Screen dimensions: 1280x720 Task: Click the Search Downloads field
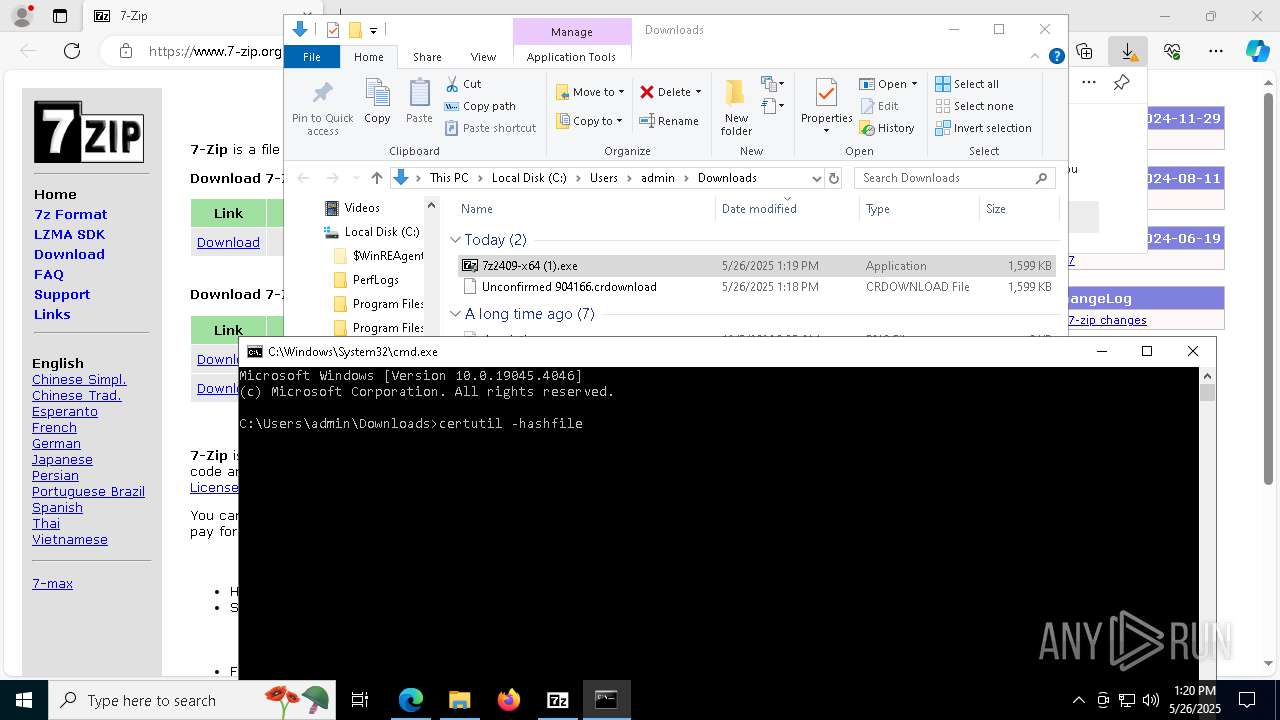[x=955, y=178]
